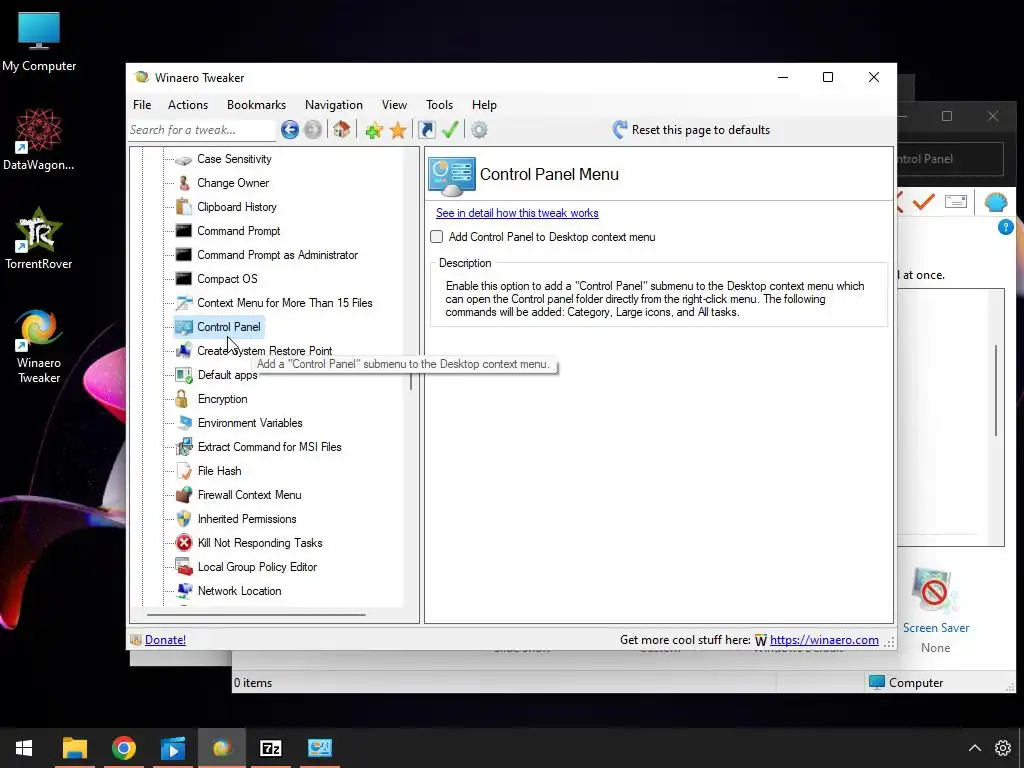This screenshot has width=1024, height=768.
Task: Open File Explorer from the taskbar
Action: pyautogui.click(x=74, y=748)
